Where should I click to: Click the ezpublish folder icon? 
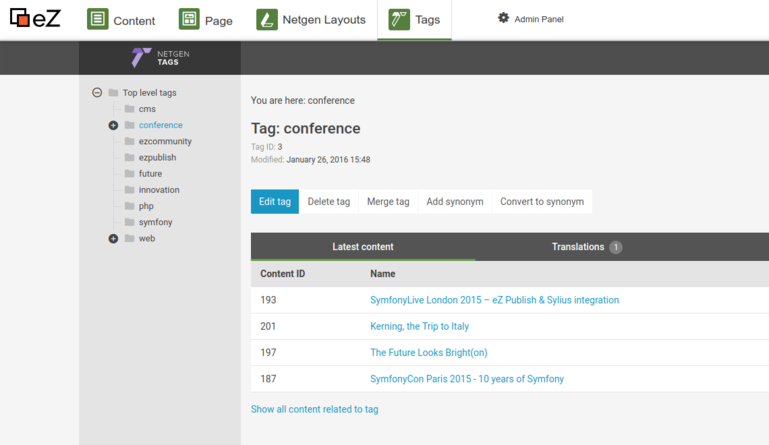pyautogui.click(x=129, y=157)
